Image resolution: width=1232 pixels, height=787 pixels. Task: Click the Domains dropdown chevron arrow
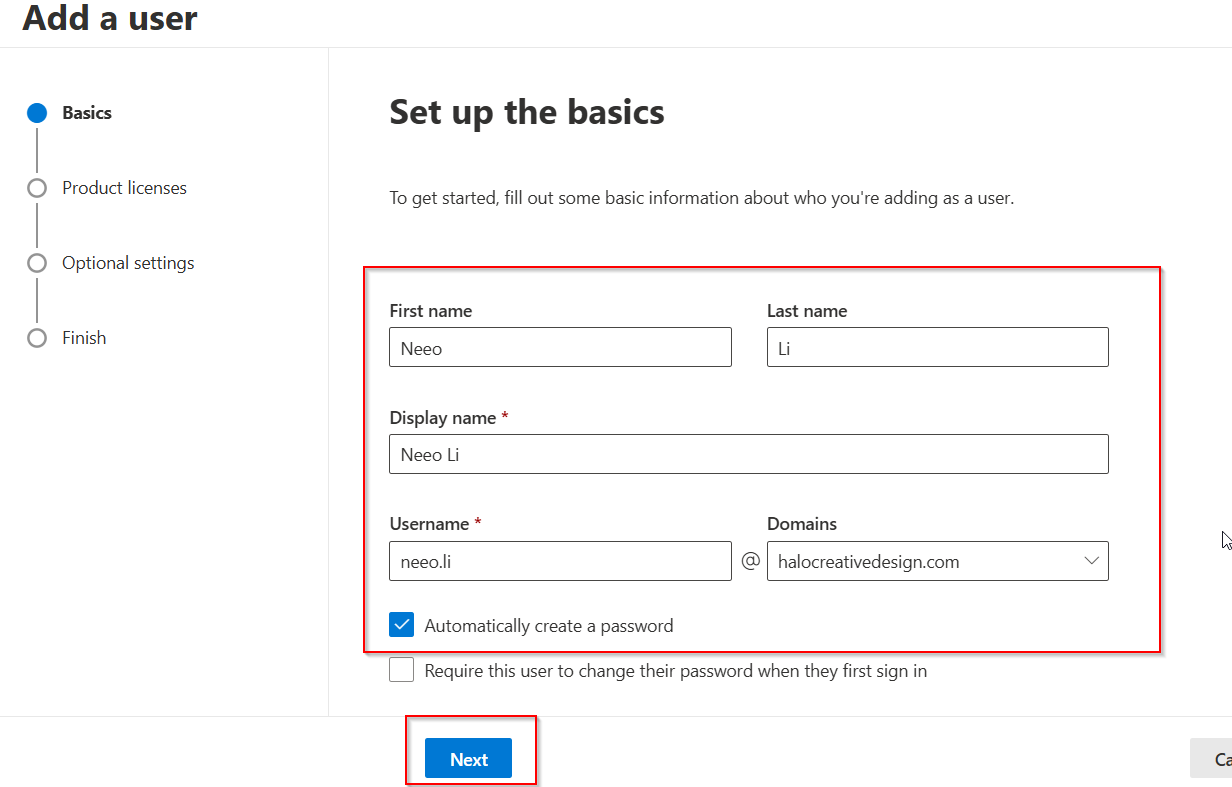(x=1091, y=561)
